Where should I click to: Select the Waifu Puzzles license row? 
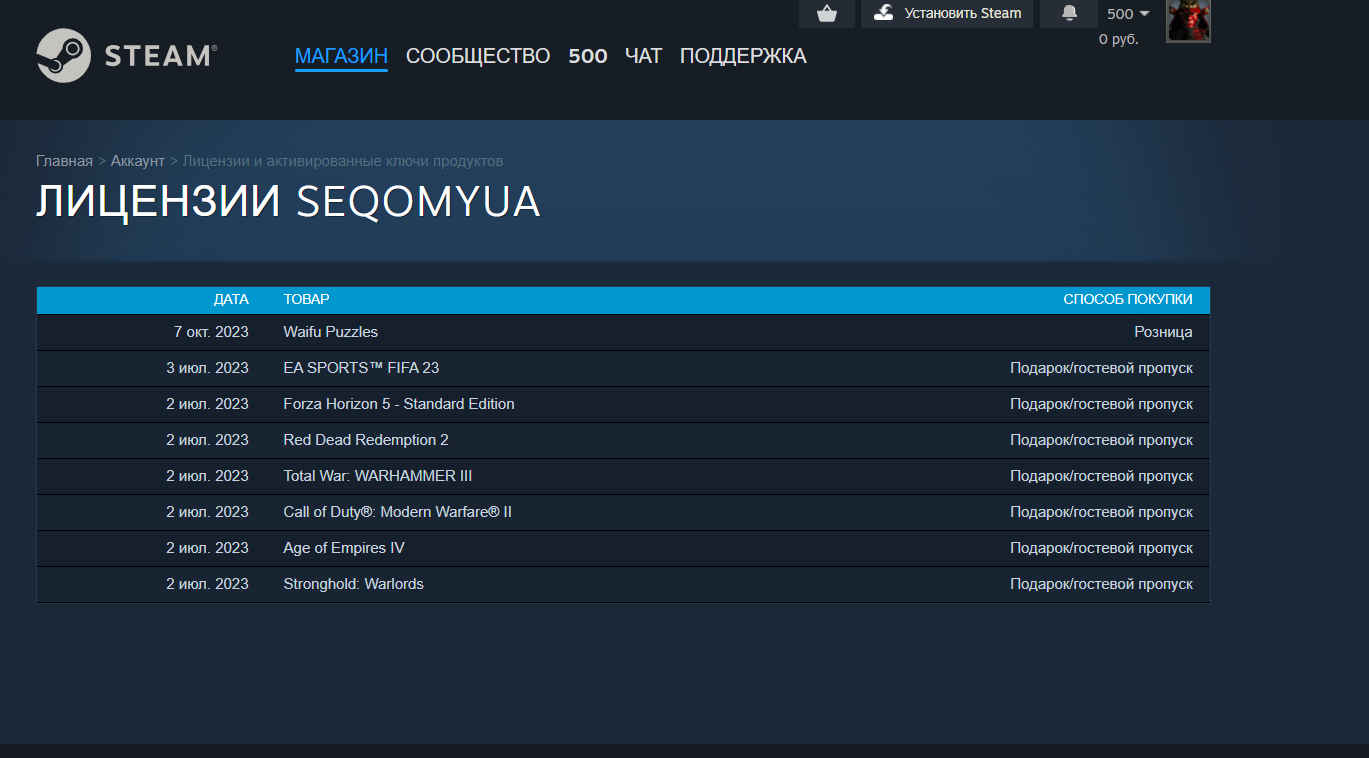coord(623,332)
